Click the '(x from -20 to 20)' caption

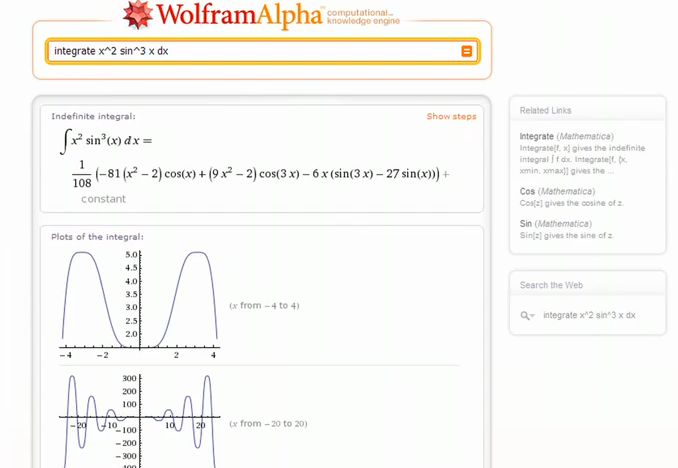tap(268, 424)
